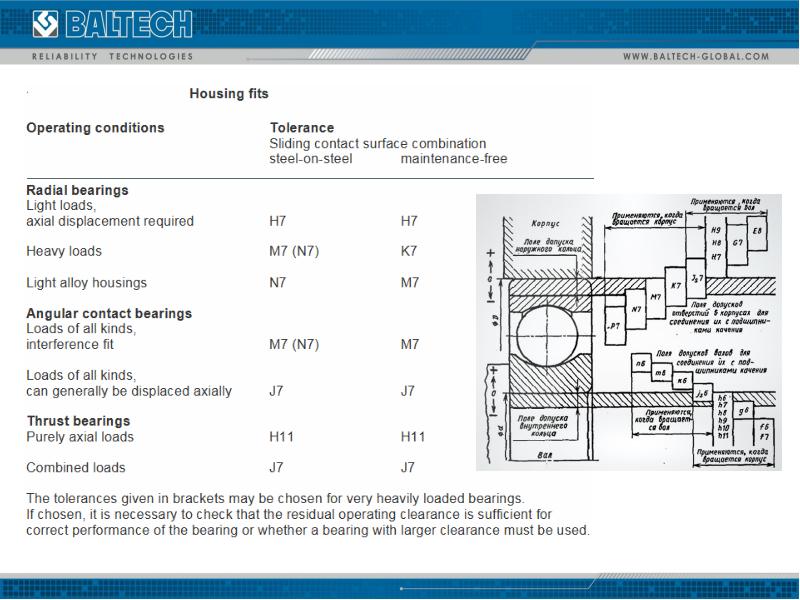Click the Angular contact bearings heading
The image size is (800, 600).
point(109,313)
